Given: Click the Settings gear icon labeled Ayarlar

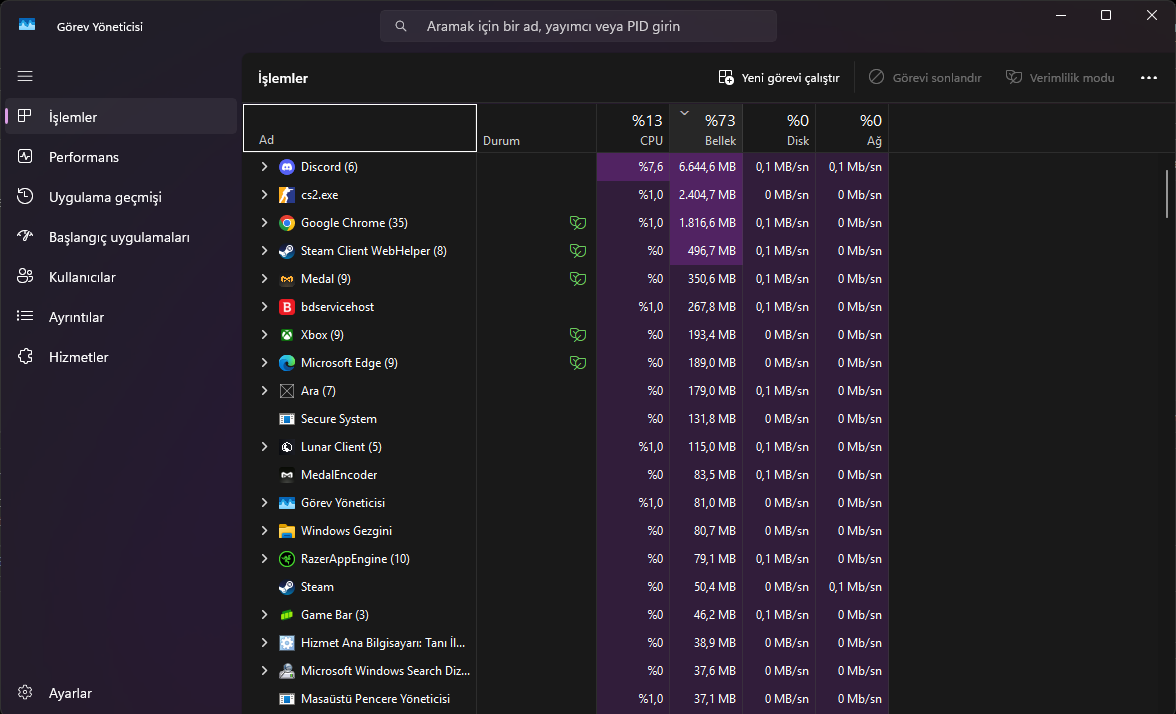Looking at the screenshot, I should click(26, 693).
